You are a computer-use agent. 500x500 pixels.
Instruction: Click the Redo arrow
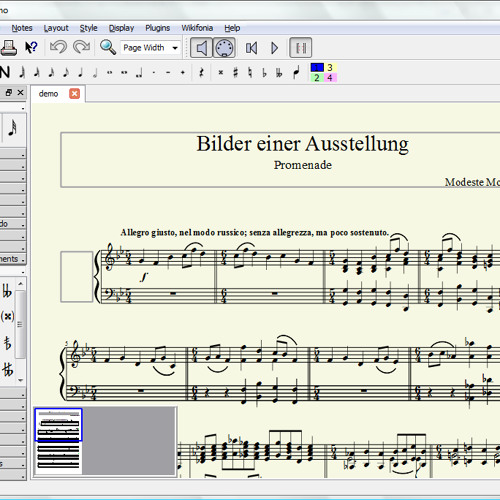tap(82, 48)
